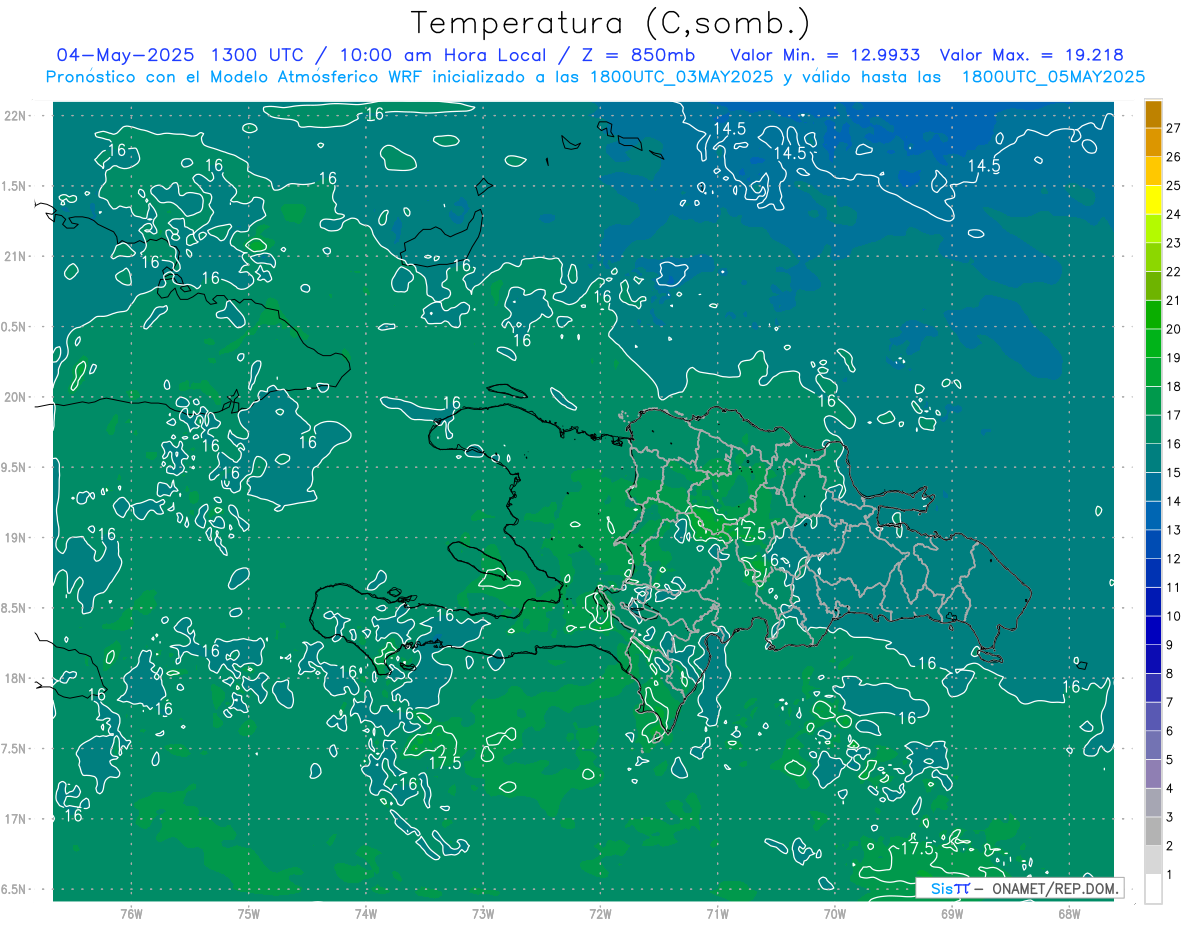Image resolution: width=1200 pixels, height=927 pixels.
Task: Click the color scale label 21
Action: (1175, 300)
